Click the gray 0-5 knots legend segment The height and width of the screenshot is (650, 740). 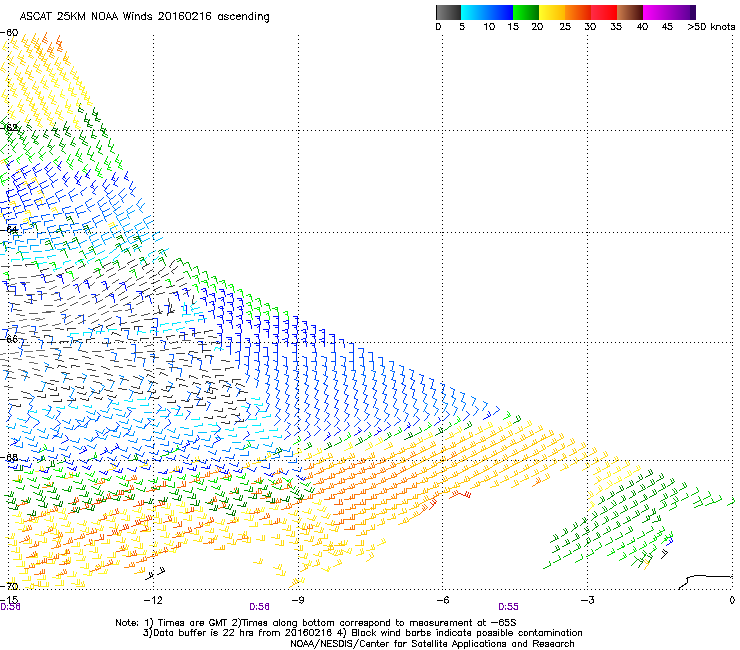click(448, 12)
